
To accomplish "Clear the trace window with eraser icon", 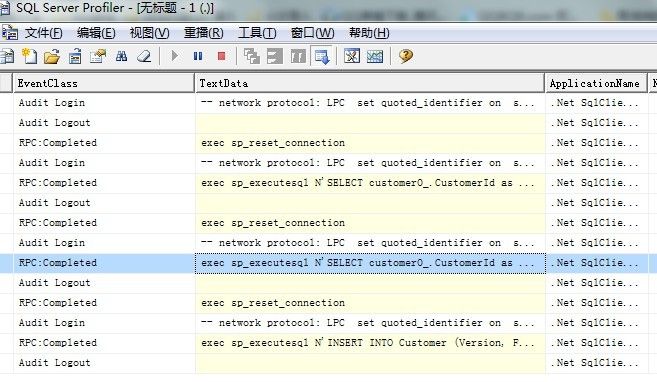I will (x=145, y=56).
